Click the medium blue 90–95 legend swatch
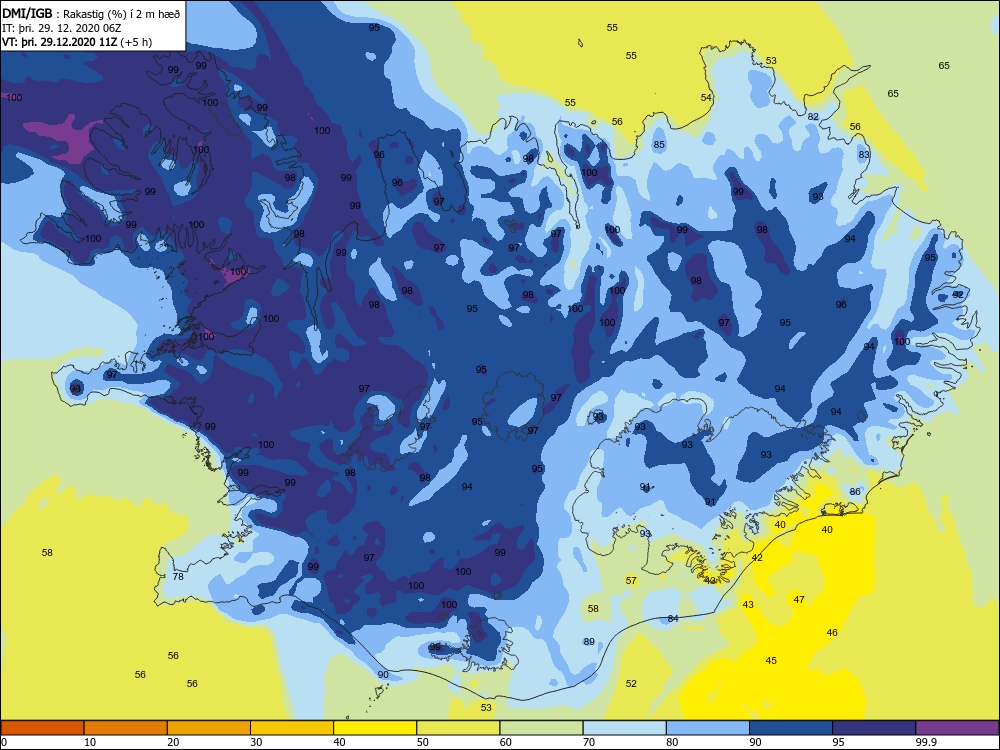1000x750 pixels. click(x=791, y=728)
